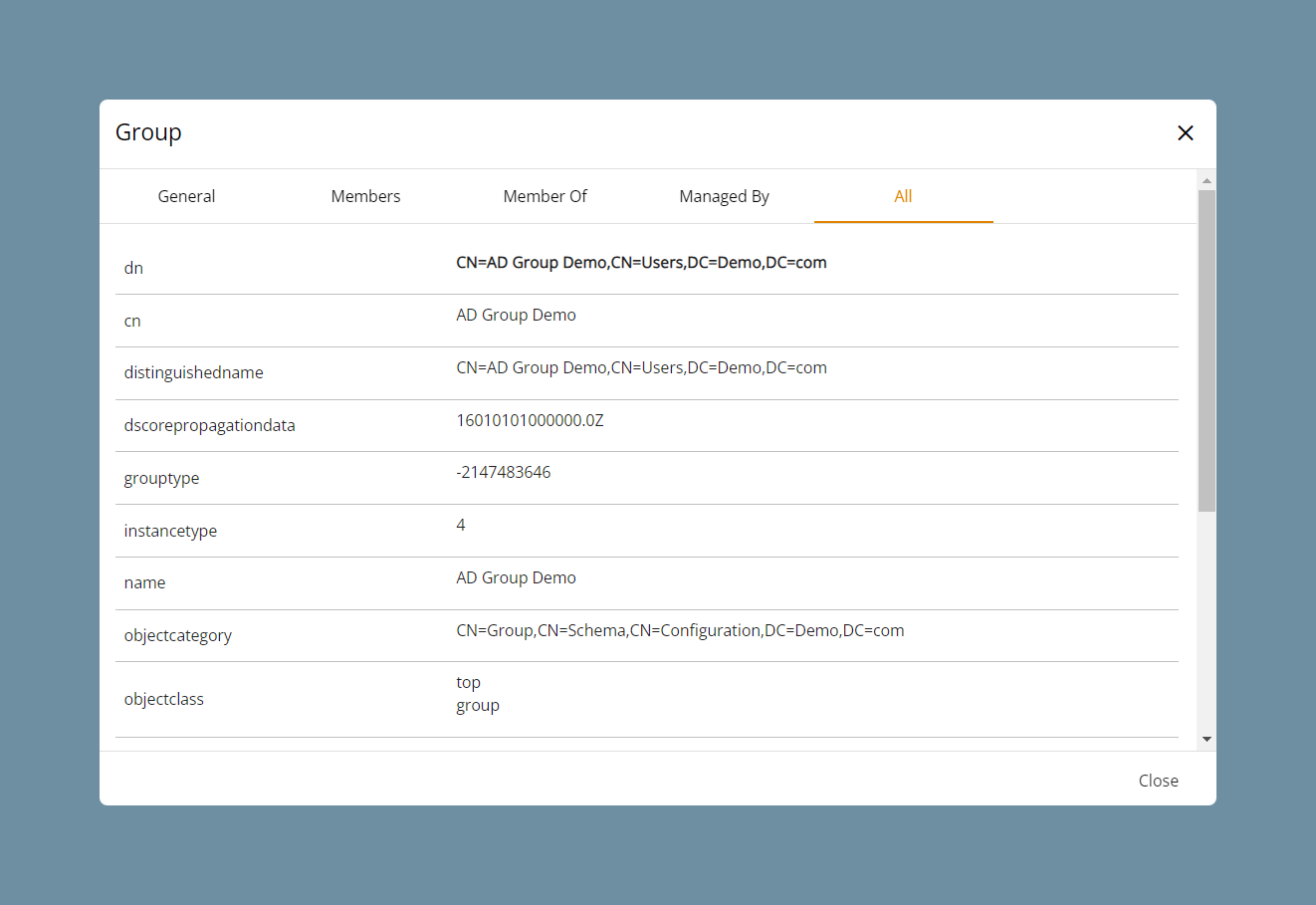
Task: Click the instancetype value 4
Action: pos(460,525)
